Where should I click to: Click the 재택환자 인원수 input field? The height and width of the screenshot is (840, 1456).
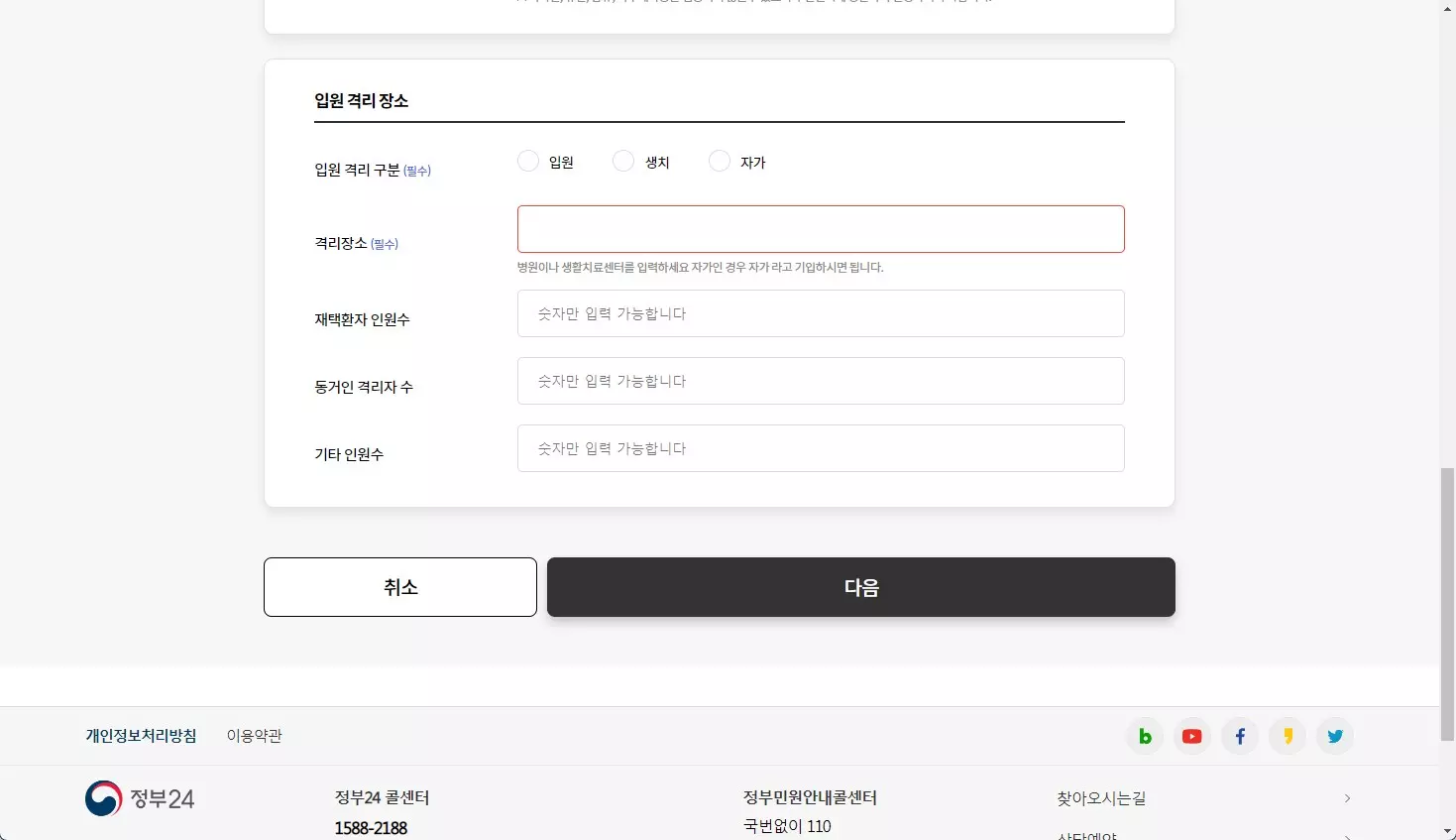[x=821, y=313]
